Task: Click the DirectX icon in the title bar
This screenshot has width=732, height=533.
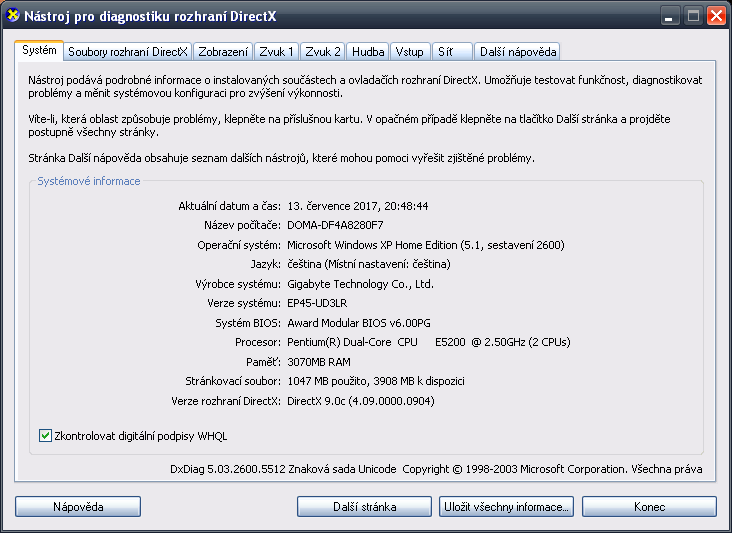Action: click(x=13, y=15)
